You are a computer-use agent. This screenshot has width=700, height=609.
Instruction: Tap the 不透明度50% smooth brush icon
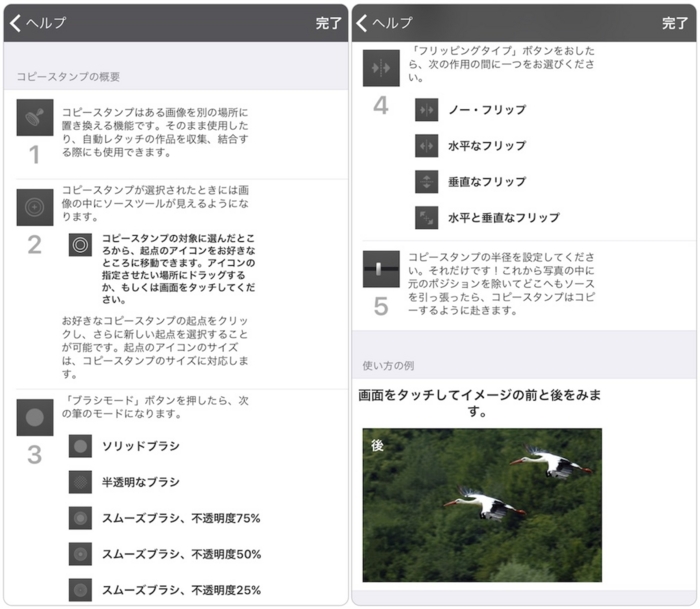[80, 554]
